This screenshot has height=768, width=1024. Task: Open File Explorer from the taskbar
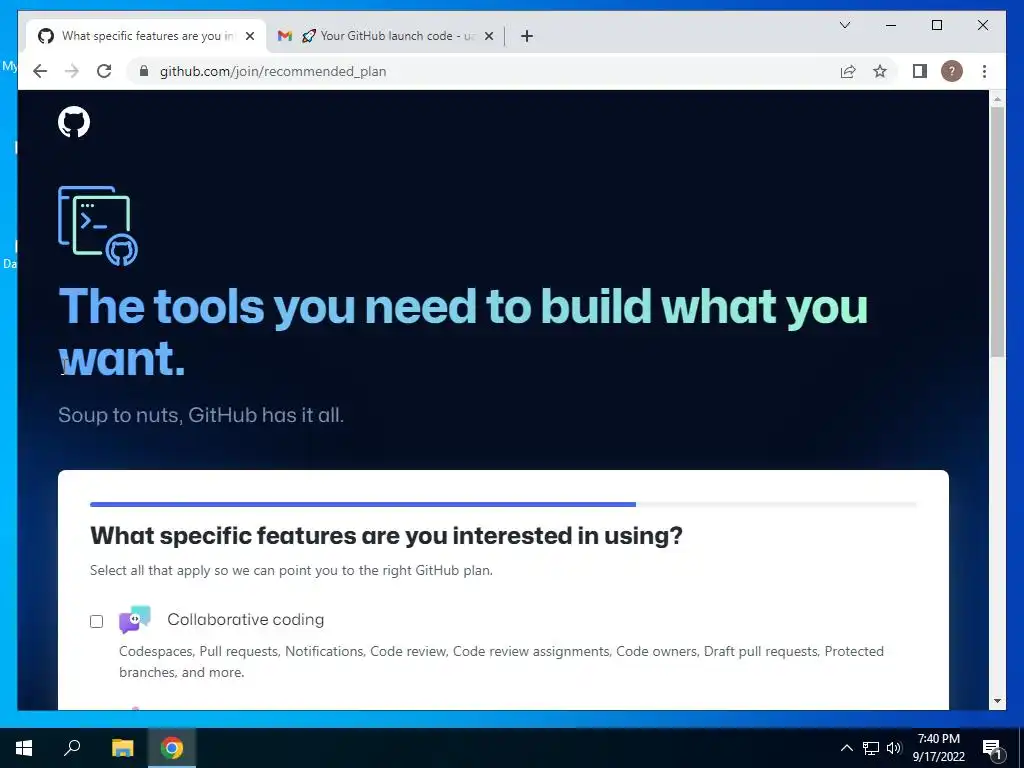(x=122, y=748)
